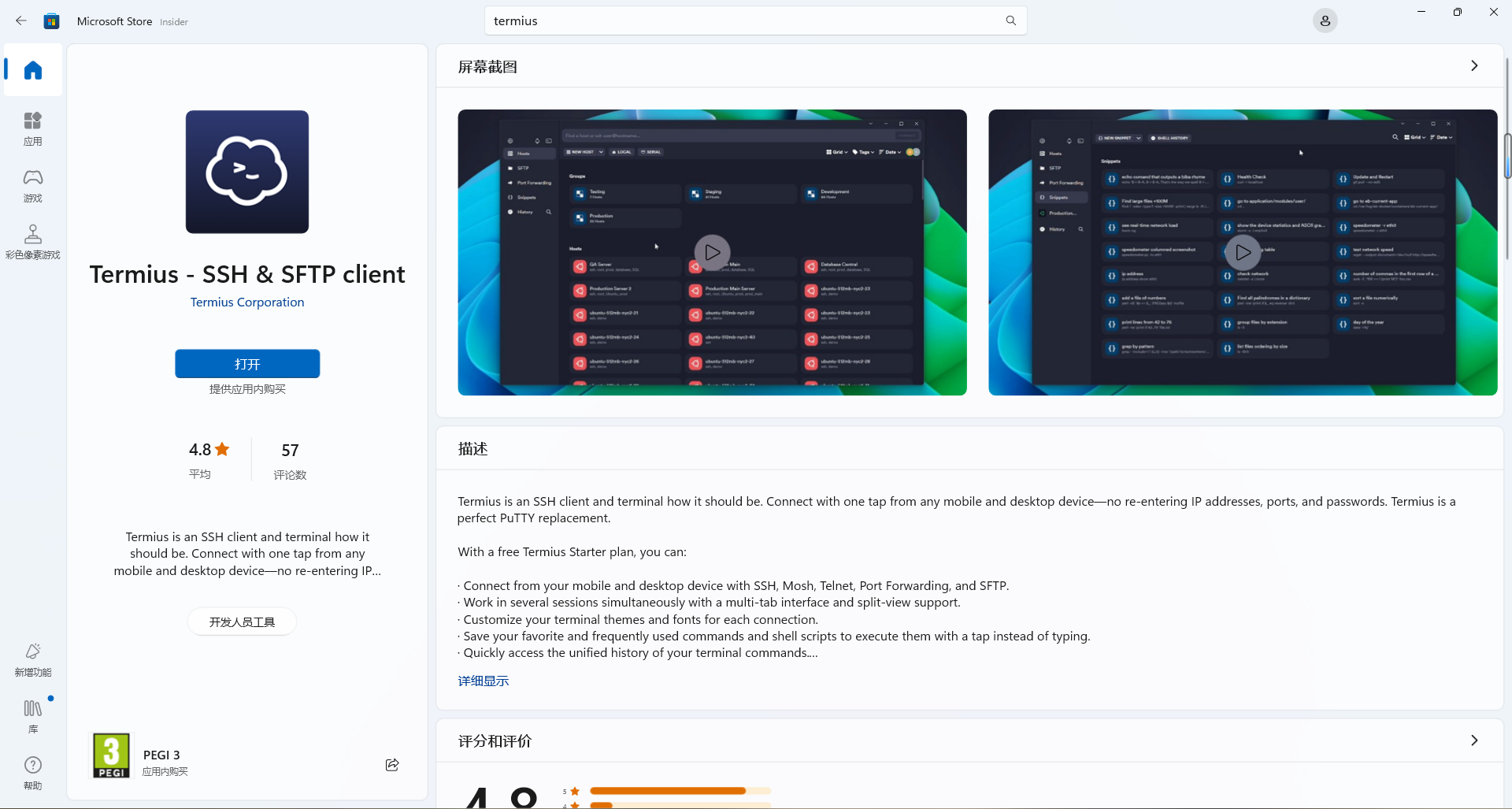Expand the 屏幕截图 section chevron

1474,66
